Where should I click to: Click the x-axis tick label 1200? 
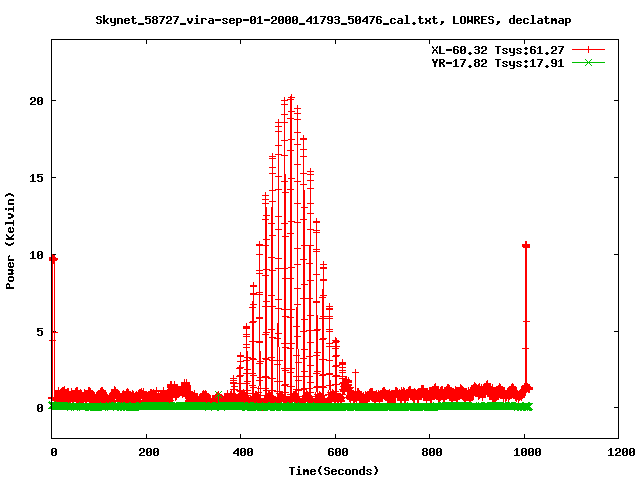621,452
